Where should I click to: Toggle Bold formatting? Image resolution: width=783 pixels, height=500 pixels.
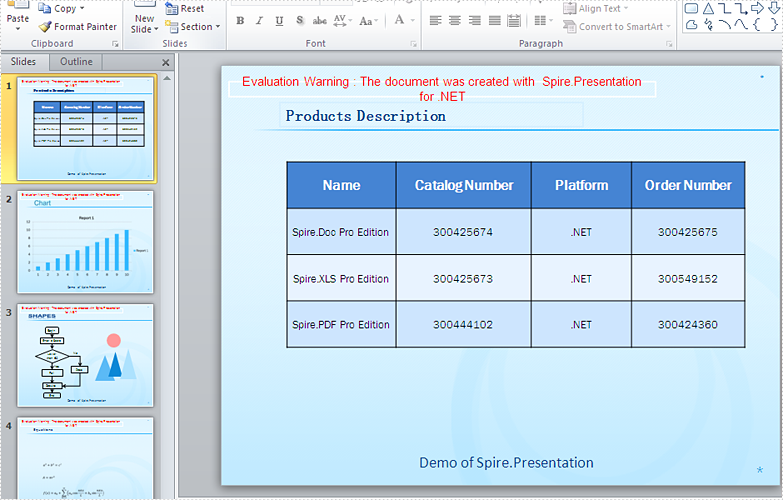coord(240,20)
